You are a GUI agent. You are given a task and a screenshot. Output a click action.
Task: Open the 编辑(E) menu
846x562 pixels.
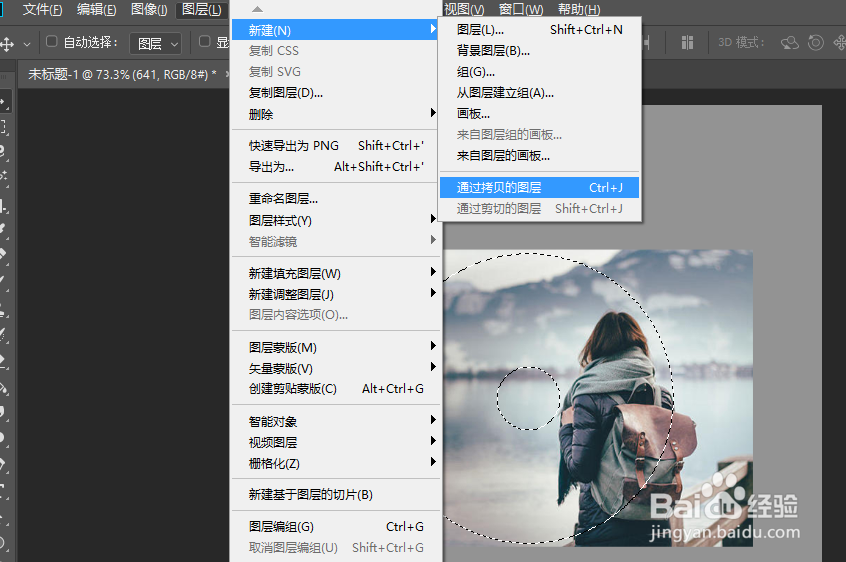[97, 10]
